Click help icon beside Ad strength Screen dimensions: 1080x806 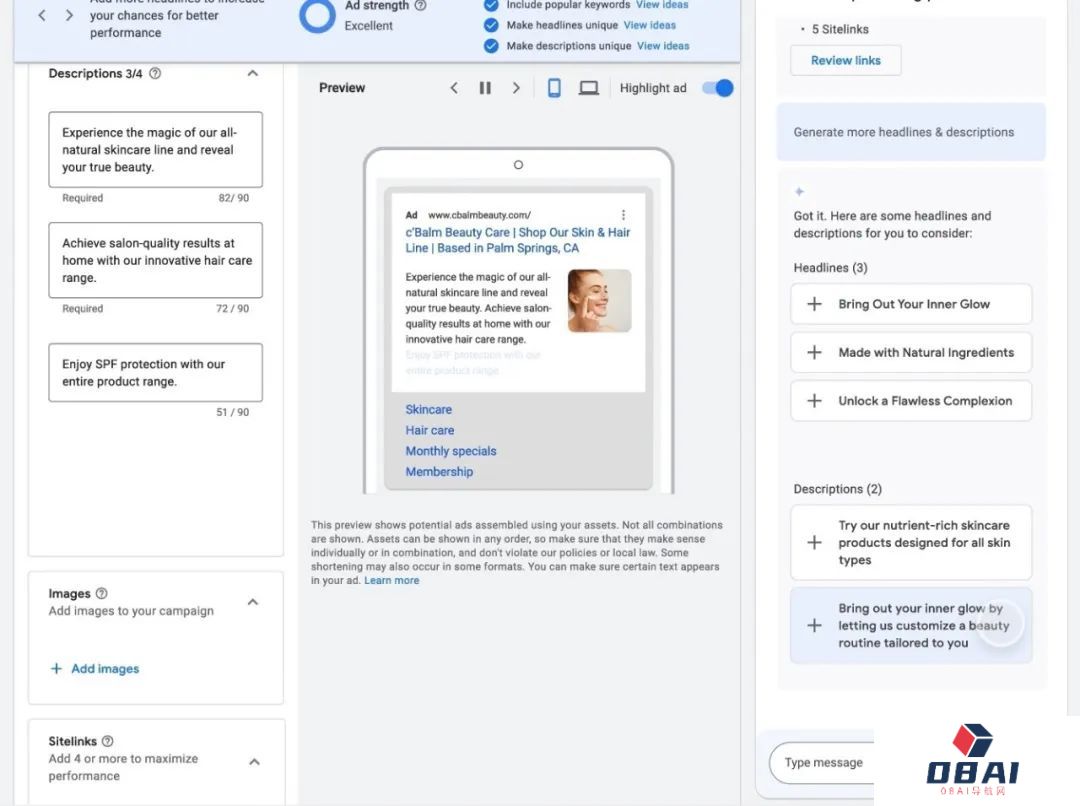coord(420,5)
